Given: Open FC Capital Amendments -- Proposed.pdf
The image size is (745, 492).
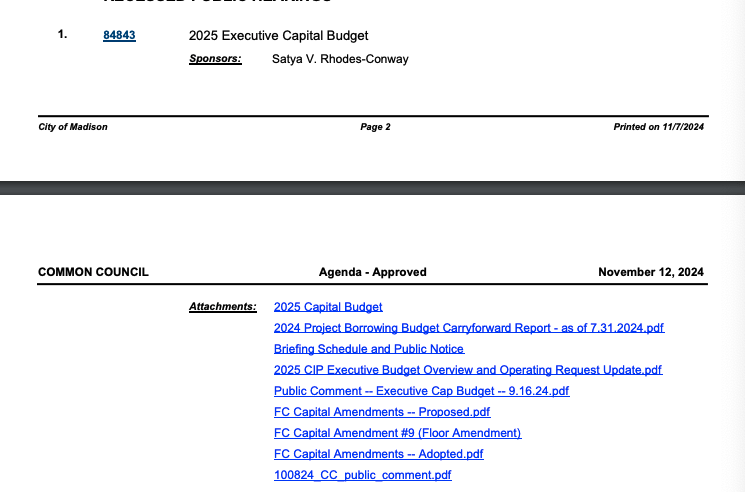Looking at the screenshot, I should click(x=382, y=412).
